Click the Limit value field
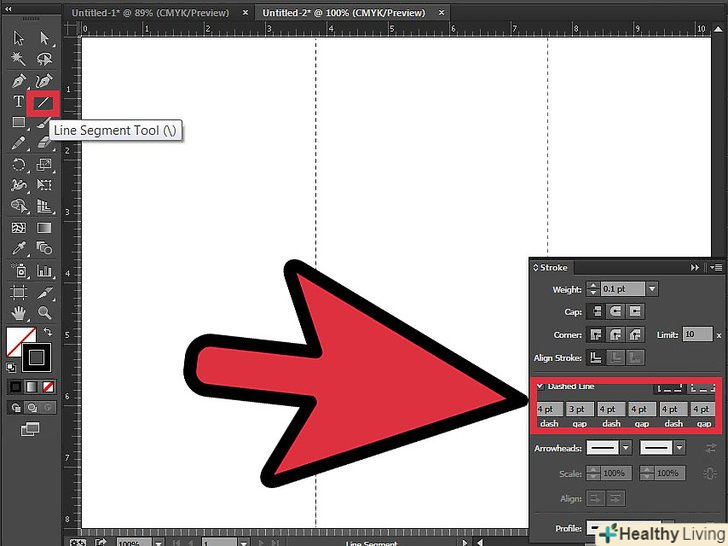Image resolution: width=728 pixels, height=546 pixels. pos(697,334)
